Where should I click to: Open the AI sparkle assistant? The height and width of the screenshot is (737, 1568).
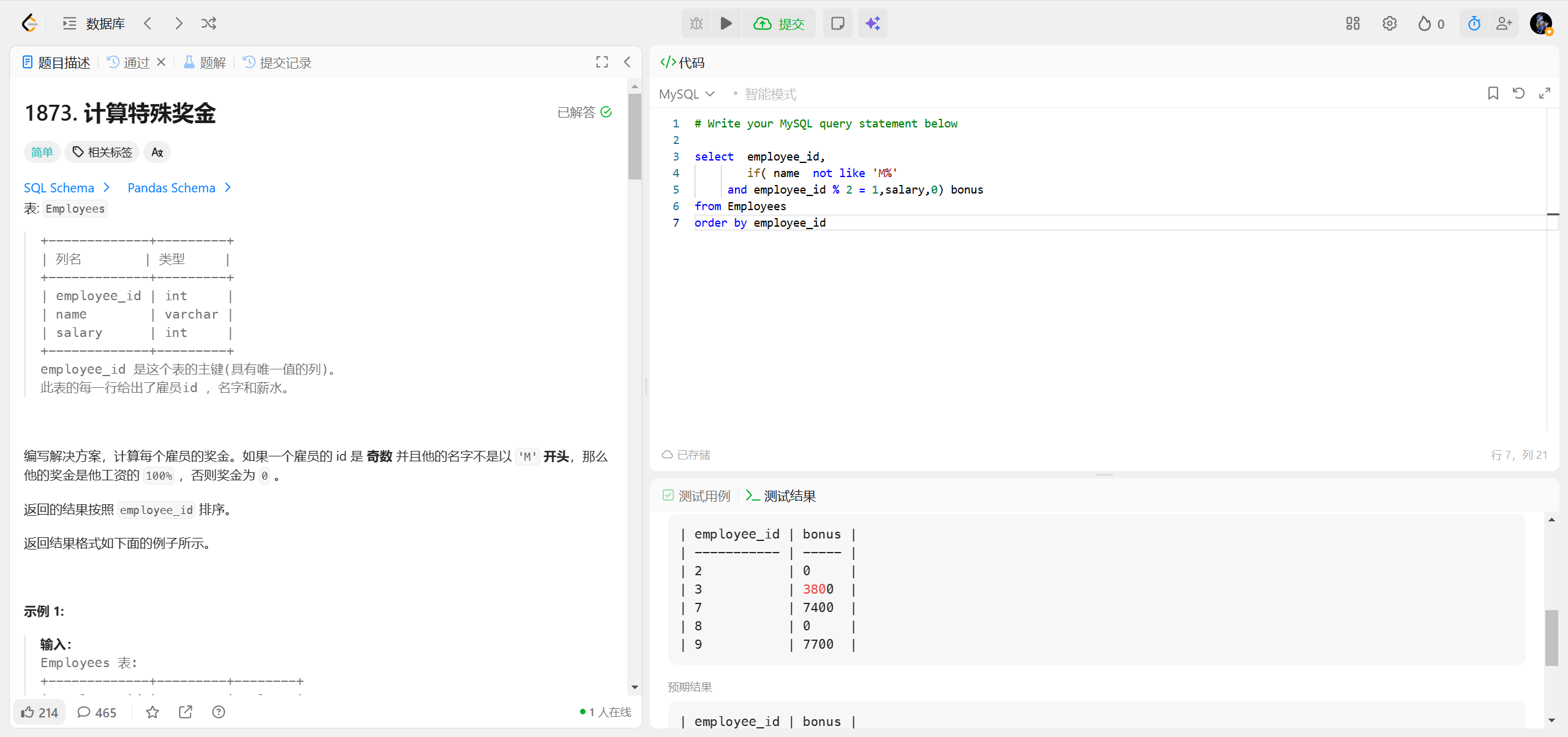pyautogui.click(x=872, y=23)
